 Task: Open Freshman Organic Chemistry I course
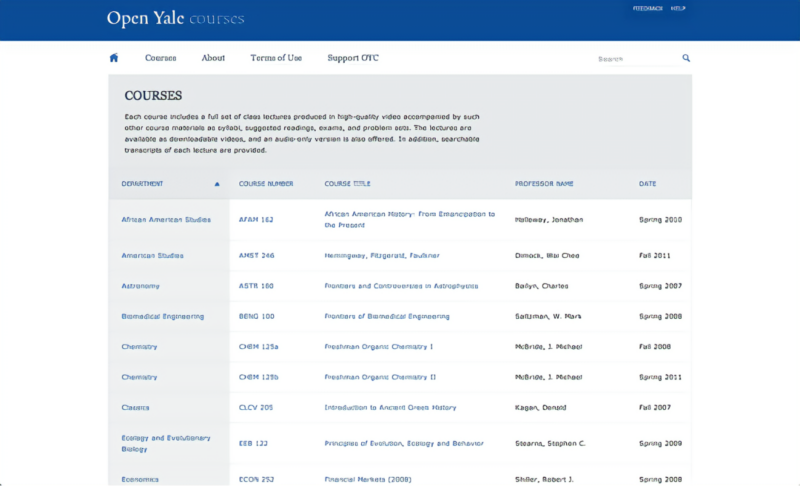click(379, 347)
